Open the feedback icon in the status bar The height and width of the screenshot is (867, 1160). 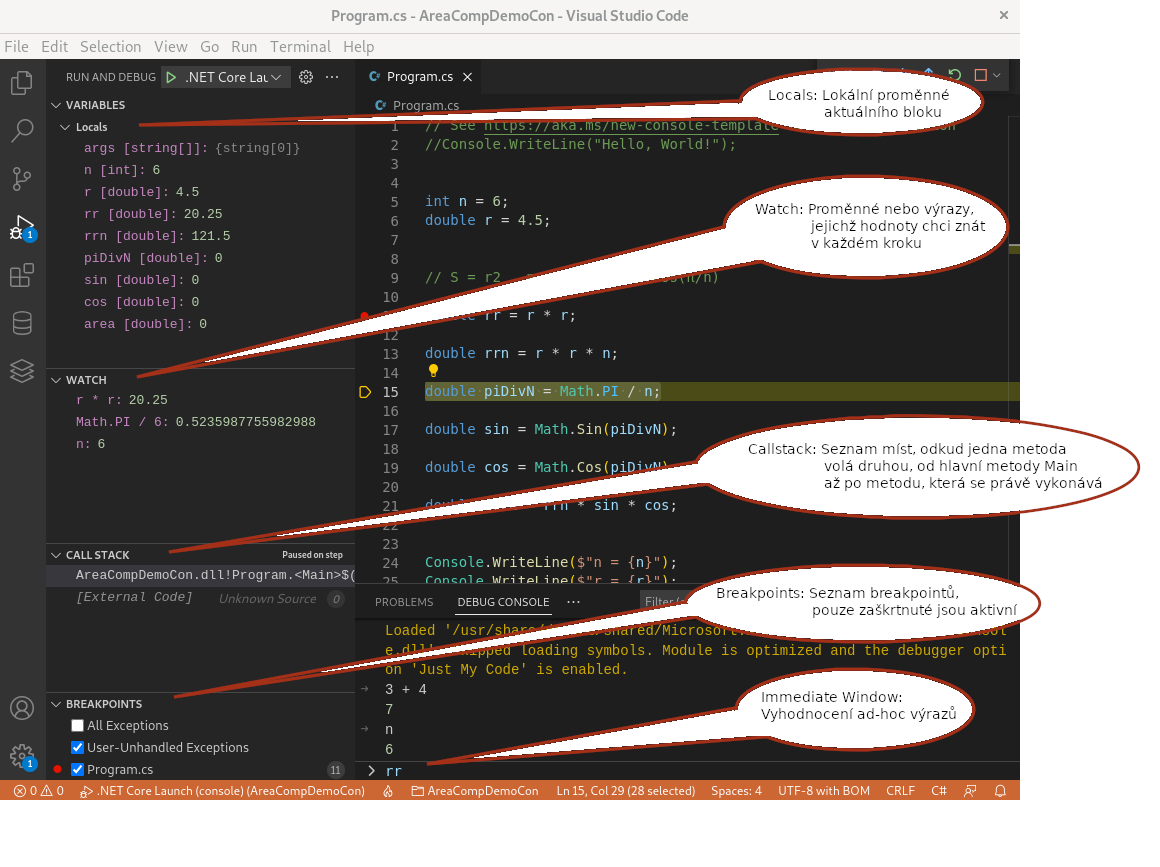point(970,791)
